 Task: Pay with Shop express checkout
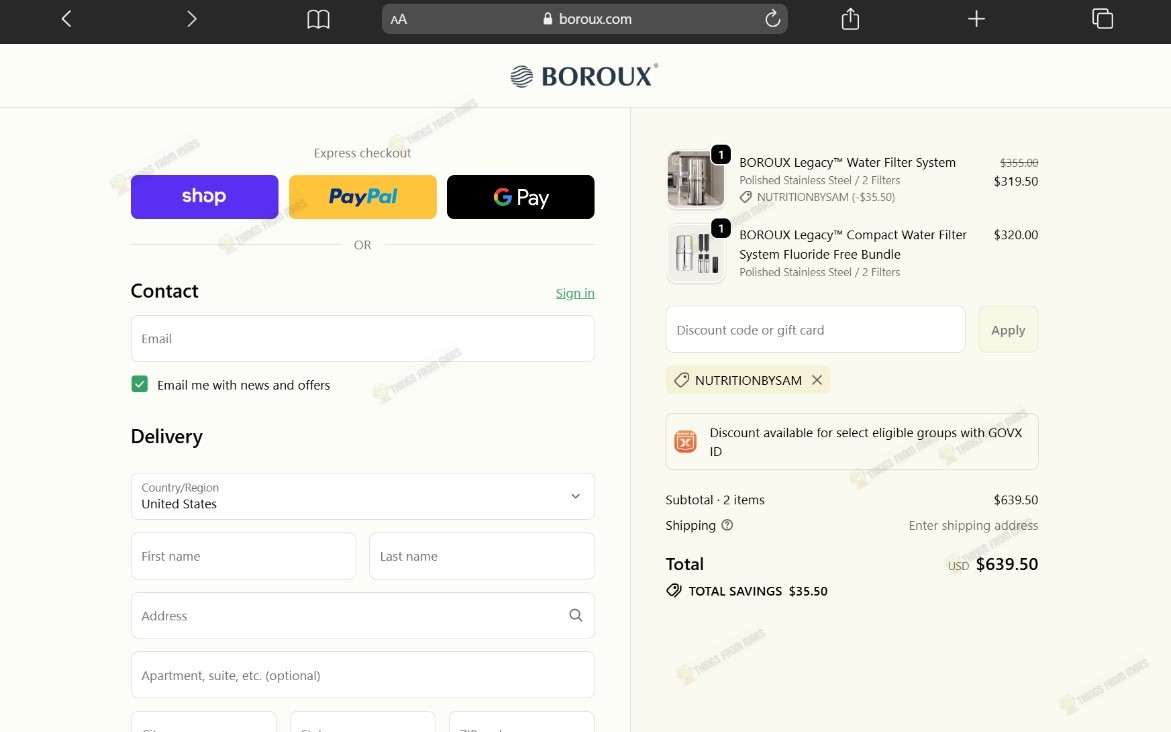tap(205, 196)
